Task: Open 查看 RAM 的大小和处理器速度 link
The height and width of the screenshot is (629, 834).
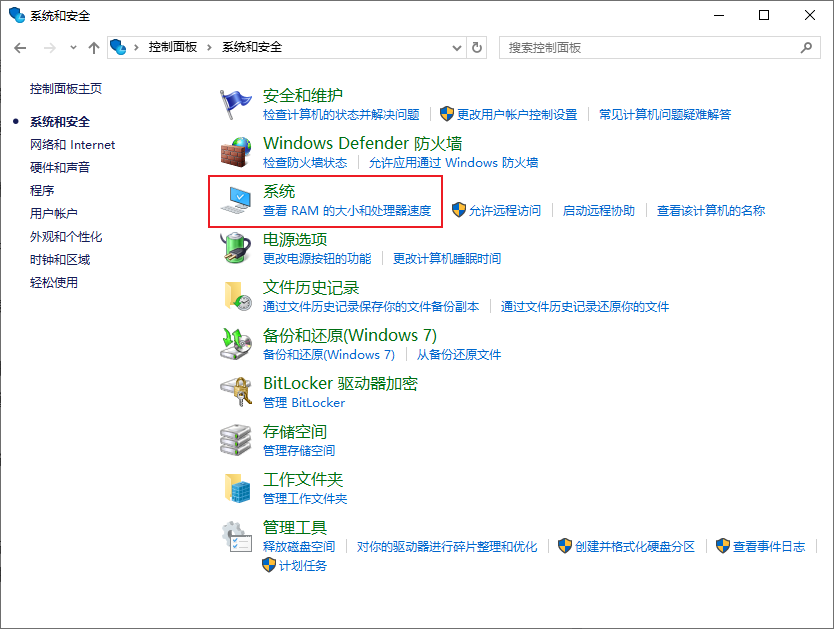Action: point(347,211)
